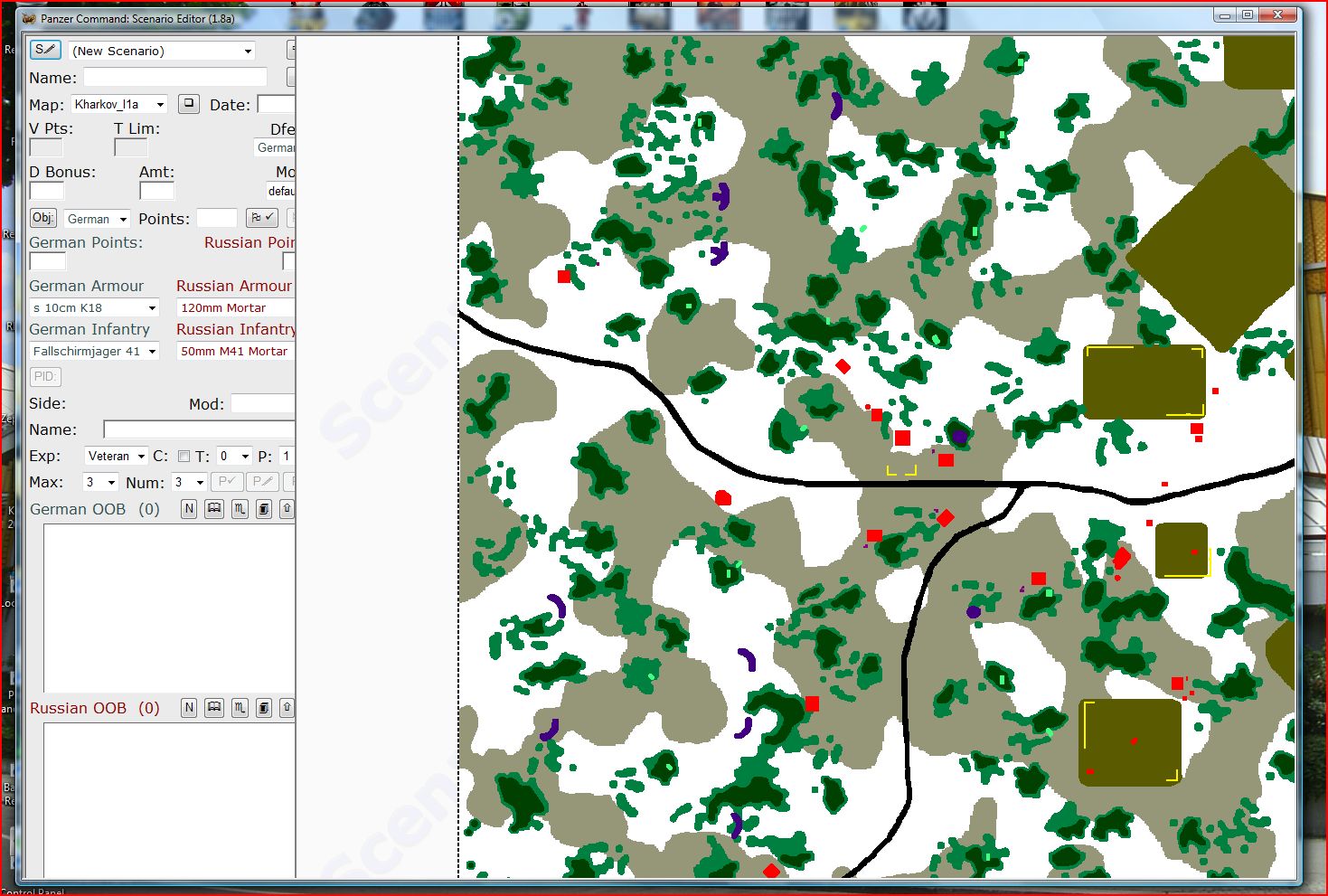This screenshot has width=1328, height=896.
Task: Click the flag with checkmark button
Action: point(262,218)
